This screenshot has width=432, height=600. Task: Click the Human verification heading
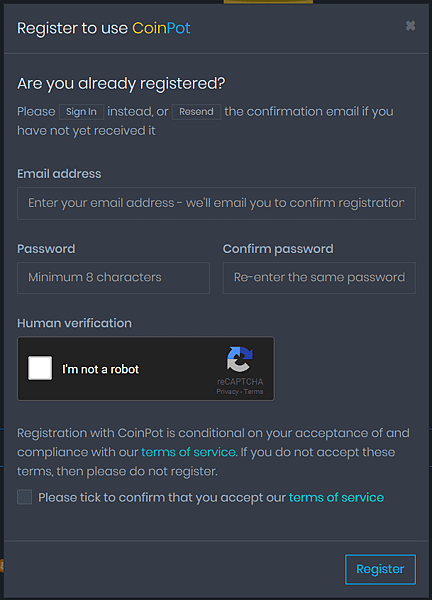coord(74,323)
